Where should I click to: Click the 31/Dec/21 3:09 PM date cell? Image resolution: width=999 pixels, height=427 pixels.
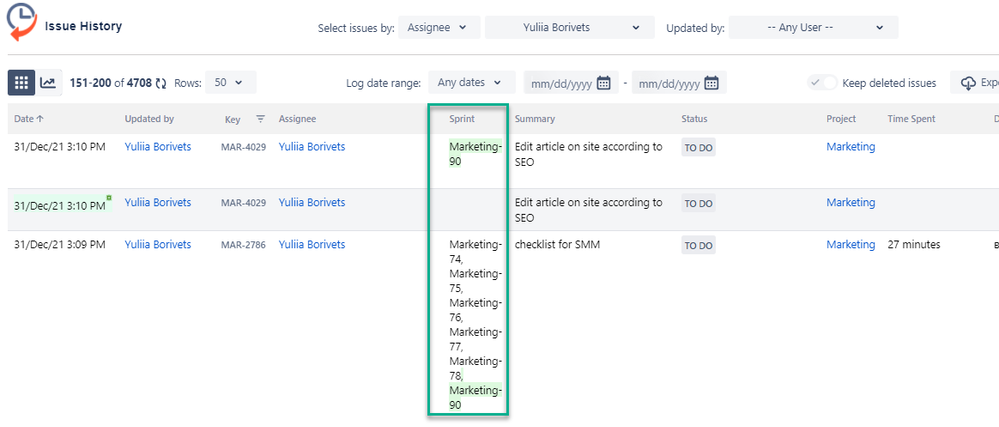(x=60, y=245)
